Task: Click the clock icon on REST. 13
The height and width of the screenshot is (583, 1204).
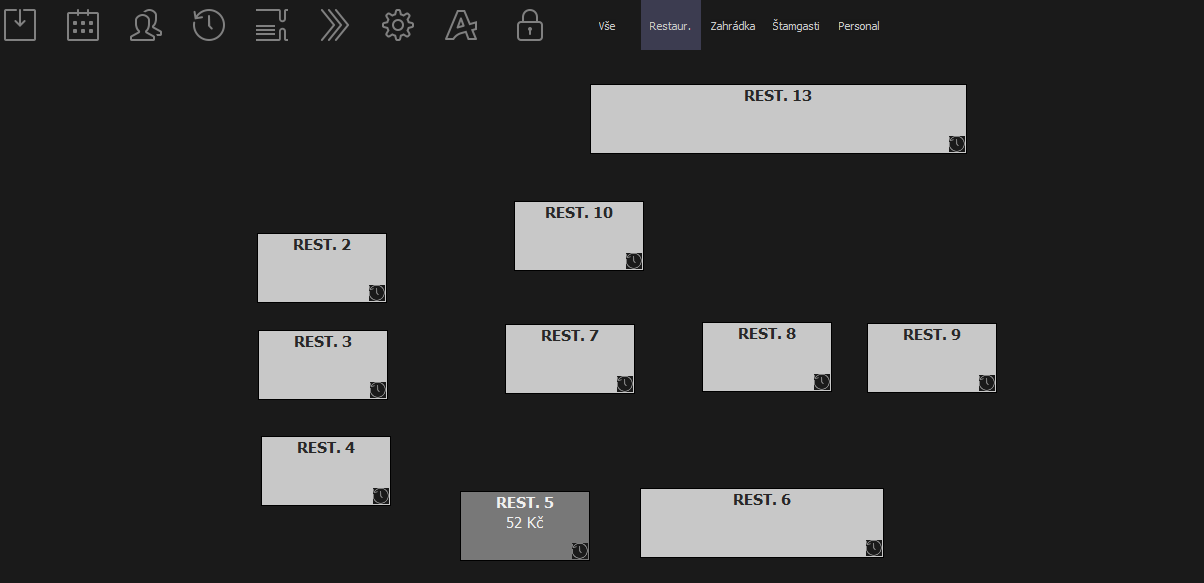Action: point(957,144)
